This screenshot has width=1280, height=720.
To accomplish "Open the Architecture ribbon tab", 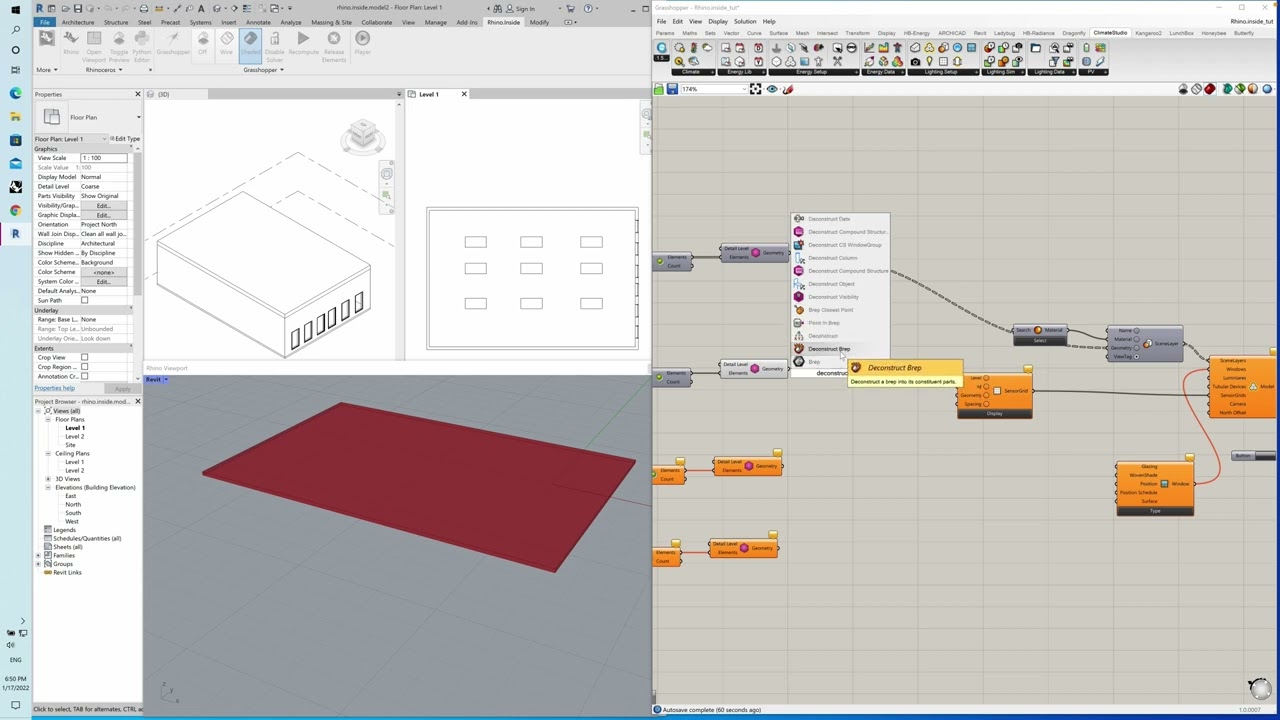I will tap(78, 22).
